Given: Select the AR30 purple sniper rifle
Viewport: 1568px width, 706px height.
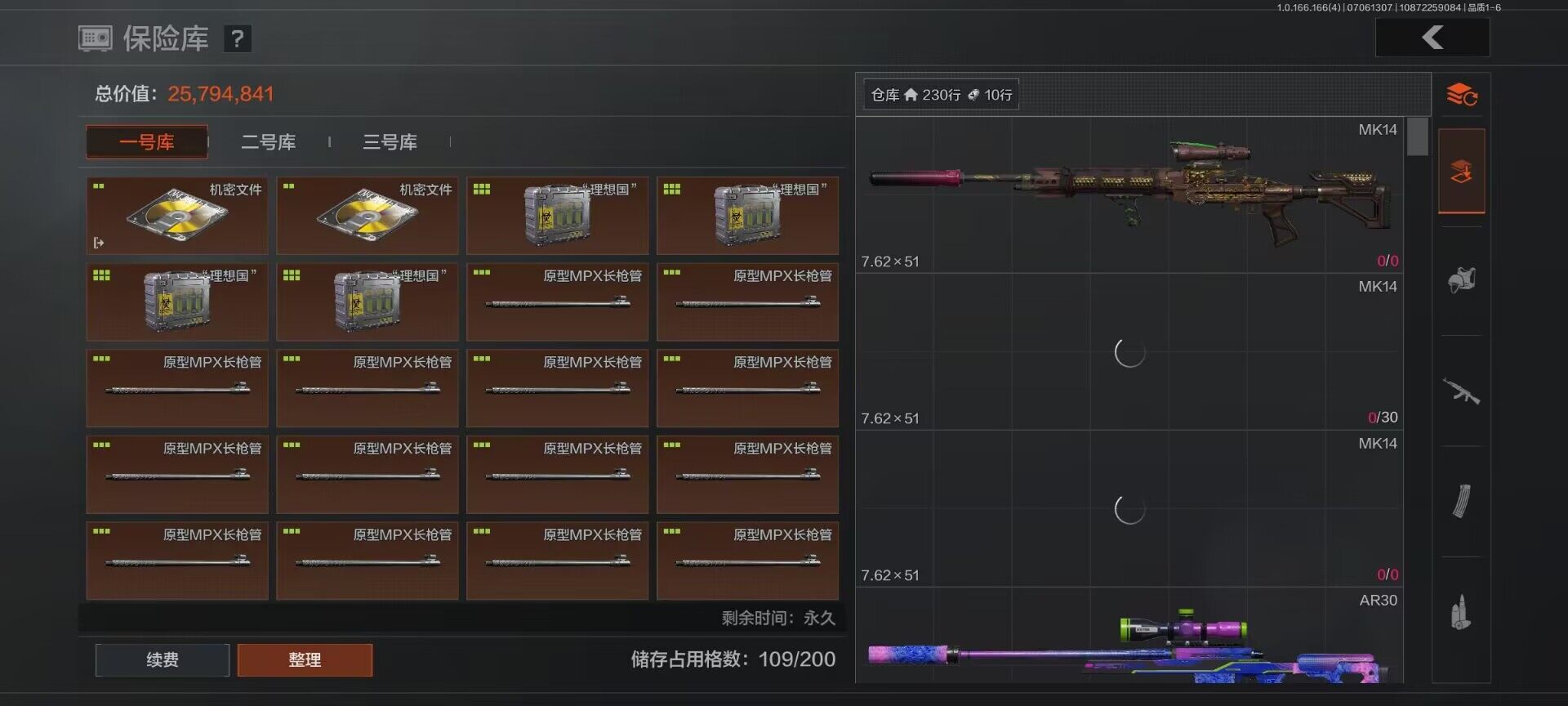Looking at the screenshot, I should pos(1129,636).
